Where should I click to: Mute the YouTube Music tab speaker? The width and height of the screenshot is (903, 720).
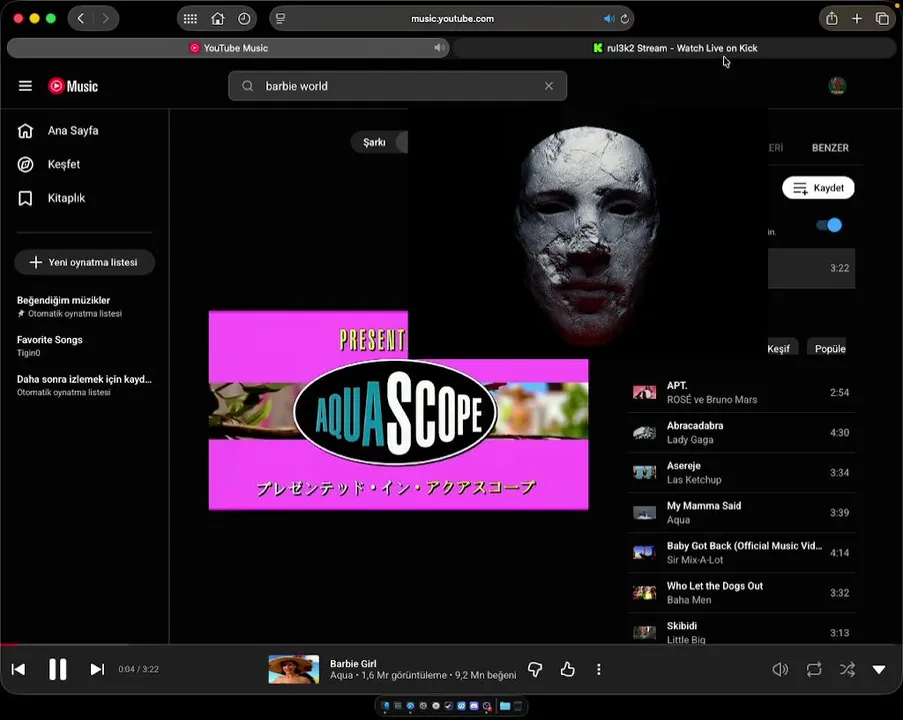pos(439,48)
